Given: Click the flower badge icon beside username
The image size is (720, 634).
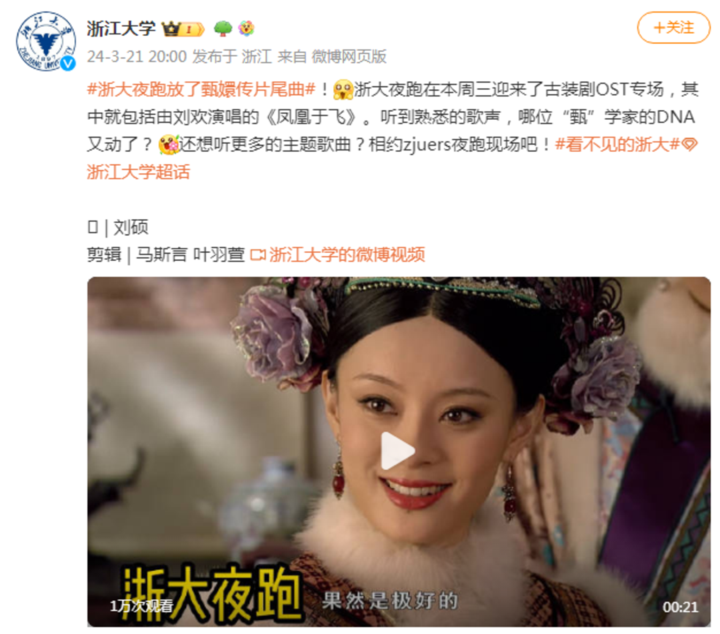Looking at the screenshot, I should [x=246, y=29].
